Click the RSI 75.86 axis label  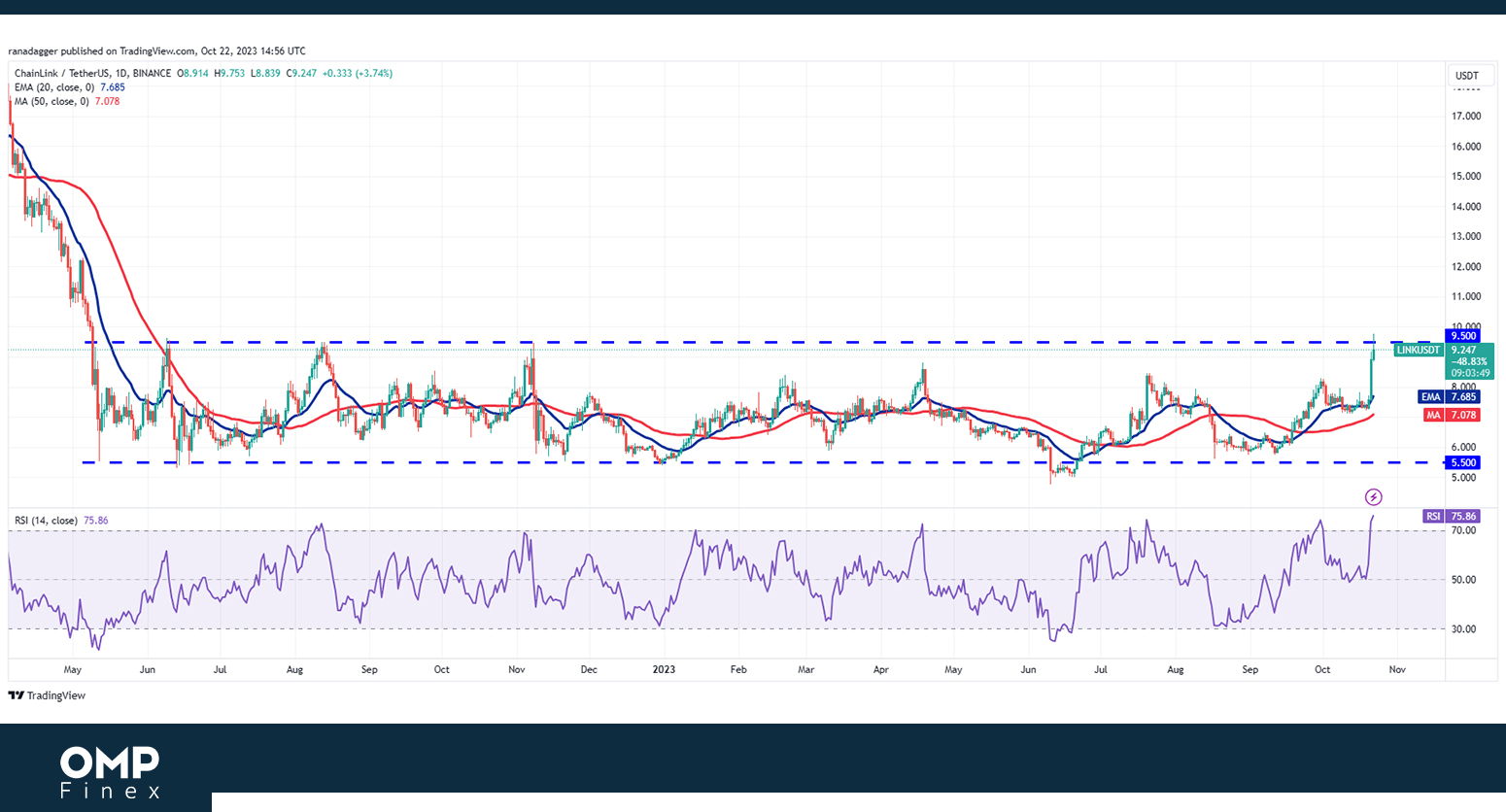point(1452,517)
